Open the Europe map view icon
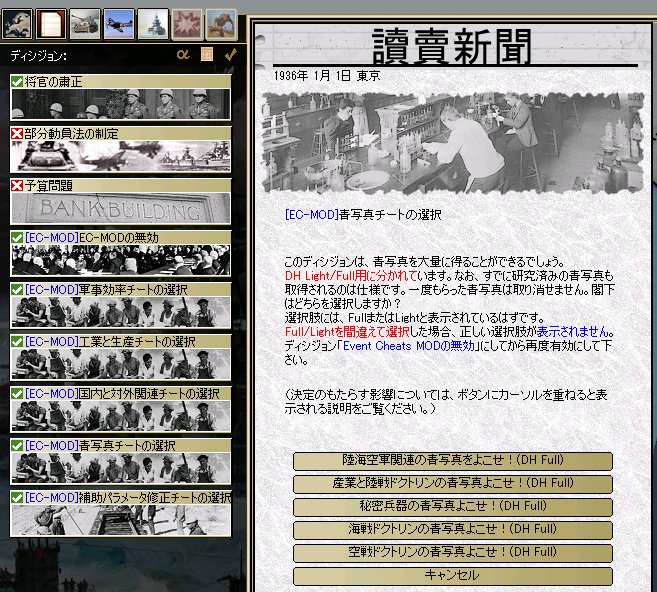Image resolution: width=657 pixels, height=592 pixels. click(x=21, y=22)
